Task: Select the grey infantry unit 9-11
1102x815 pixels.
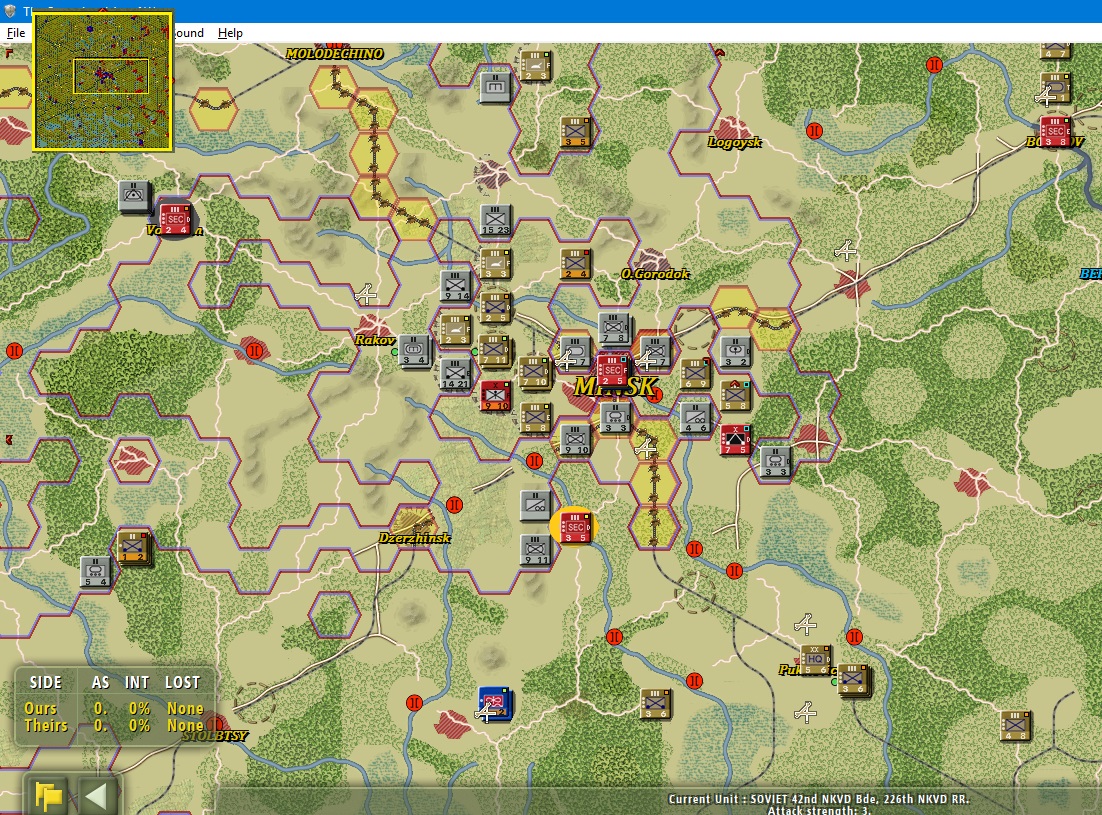Action: pos(536,549)
